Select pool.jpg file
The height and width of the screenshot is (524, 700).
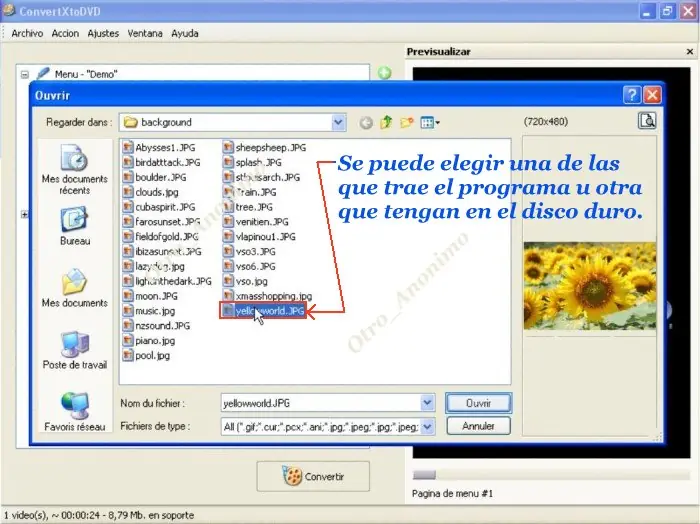(146, 356)
